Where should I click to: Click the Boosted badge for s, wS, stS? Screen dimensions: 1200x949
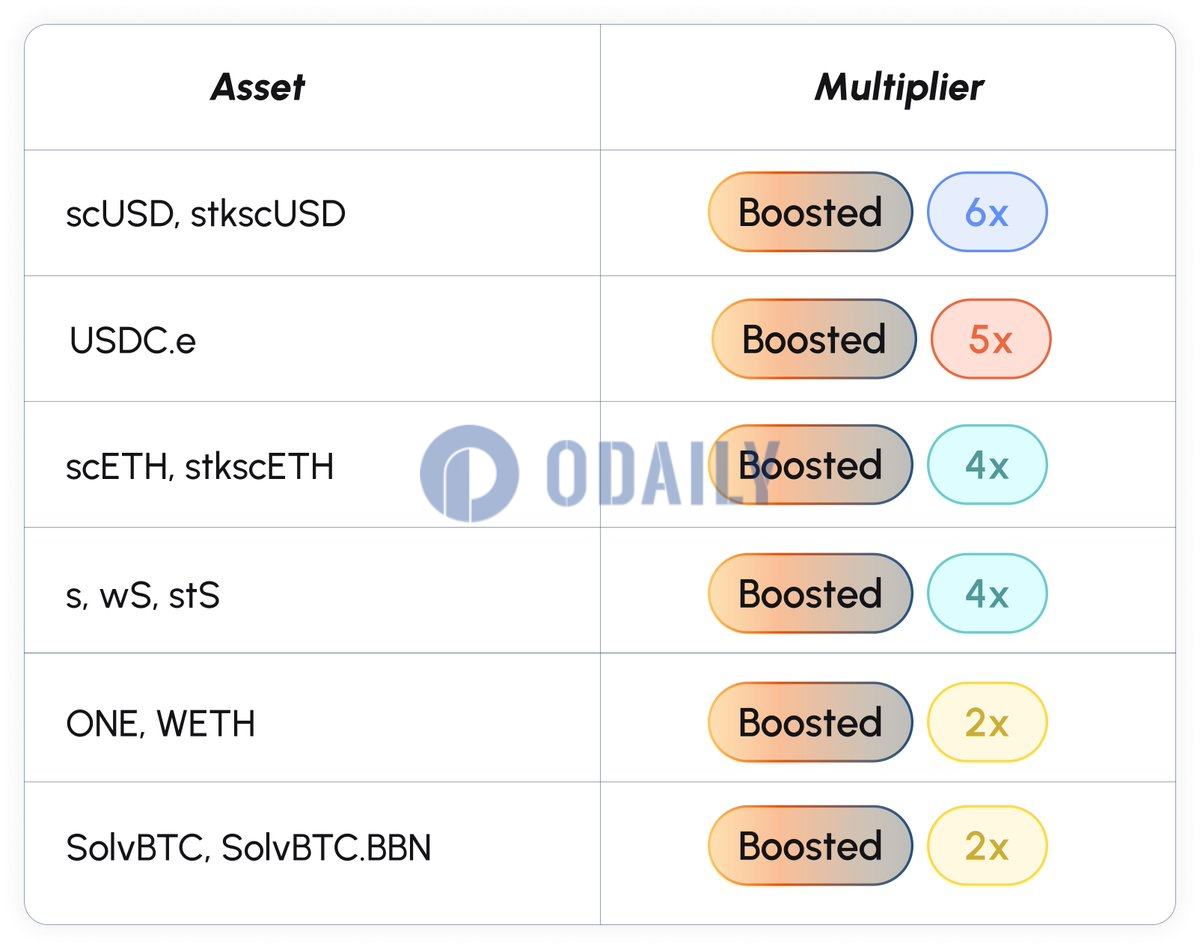[x=810, y=593]
